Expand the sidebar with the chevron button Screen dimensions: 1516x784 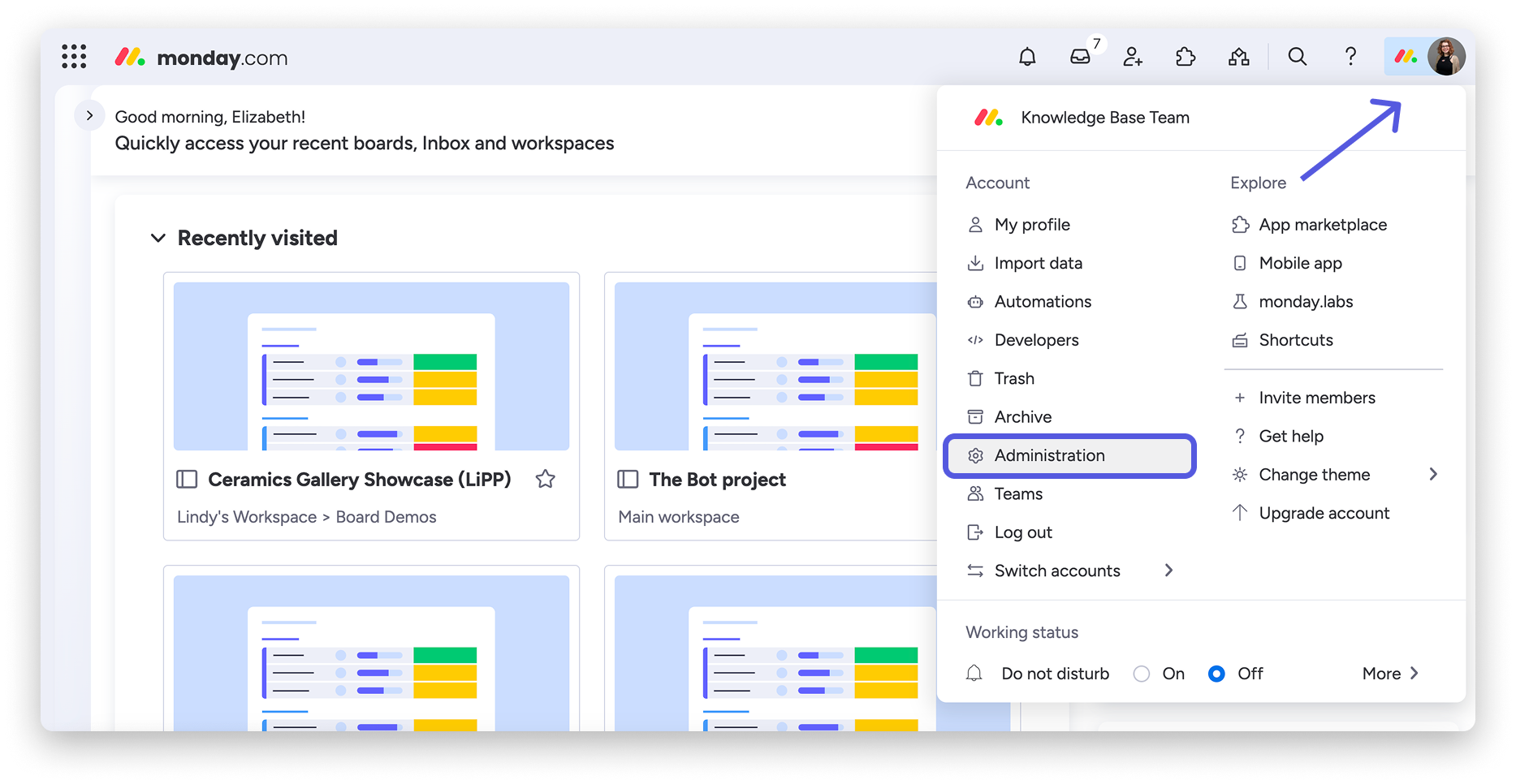tap(89, 116)
